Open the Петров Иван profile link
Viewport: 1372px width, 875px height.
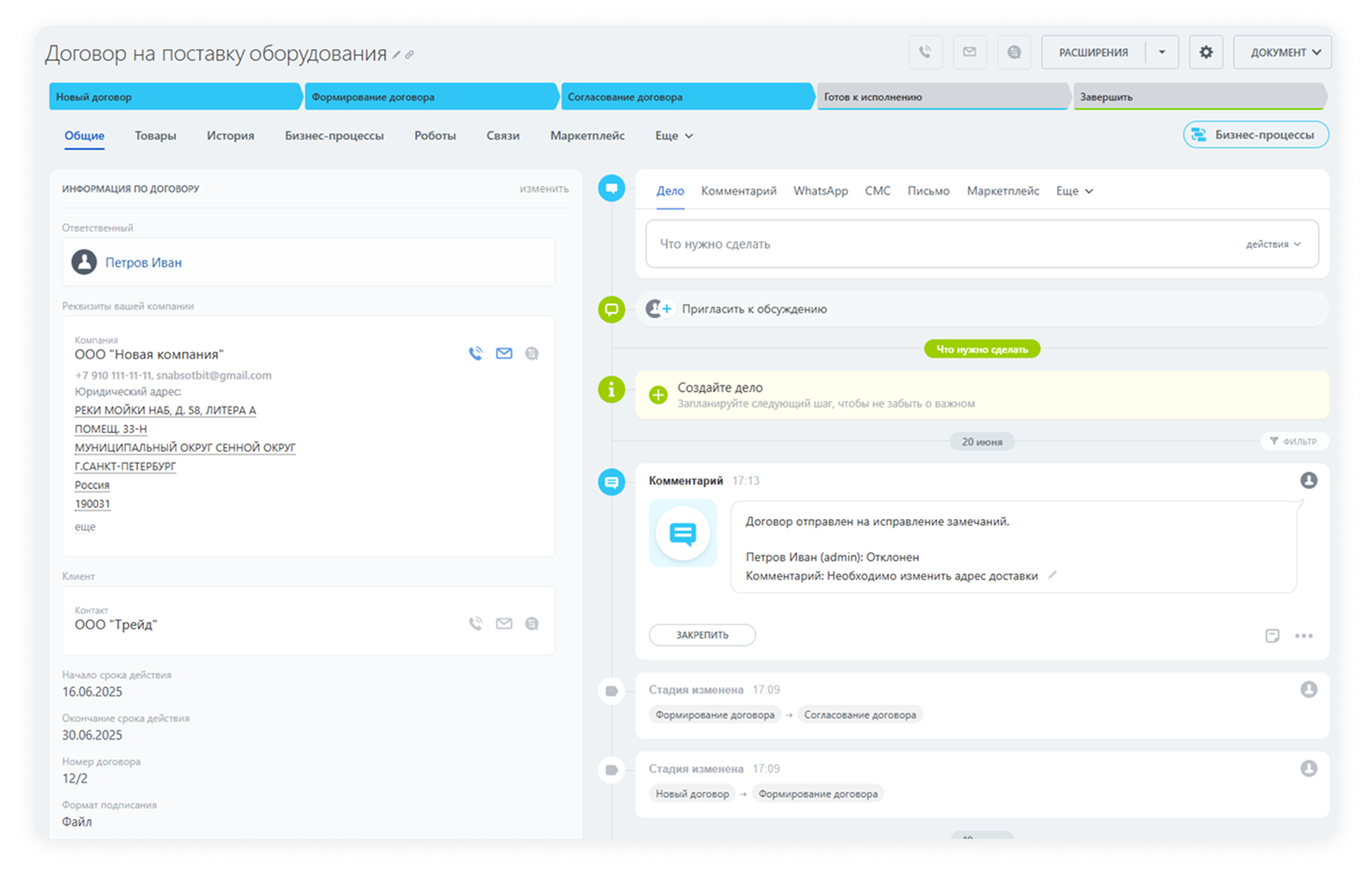(x=143, y=262)
